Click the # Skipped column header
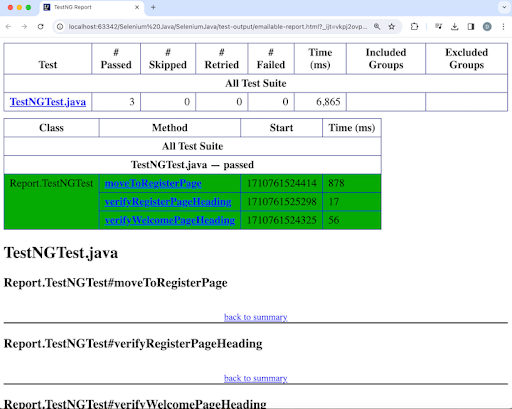 [x=168, y=59]
